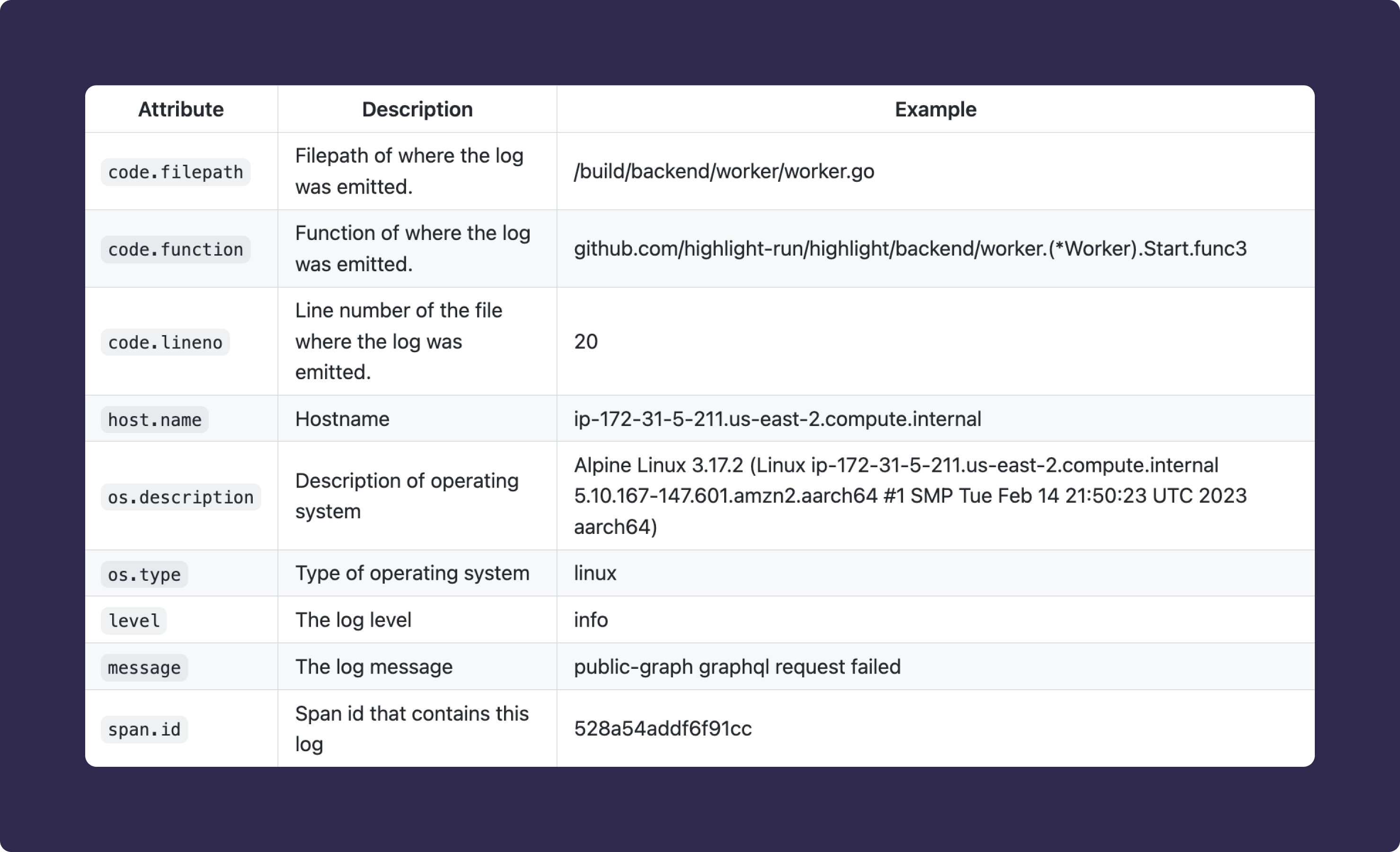Click the 'Type of operating system' description
The height and width of the screenshot is (852, 1400).
pyautogui.click(x=412, y=573)
